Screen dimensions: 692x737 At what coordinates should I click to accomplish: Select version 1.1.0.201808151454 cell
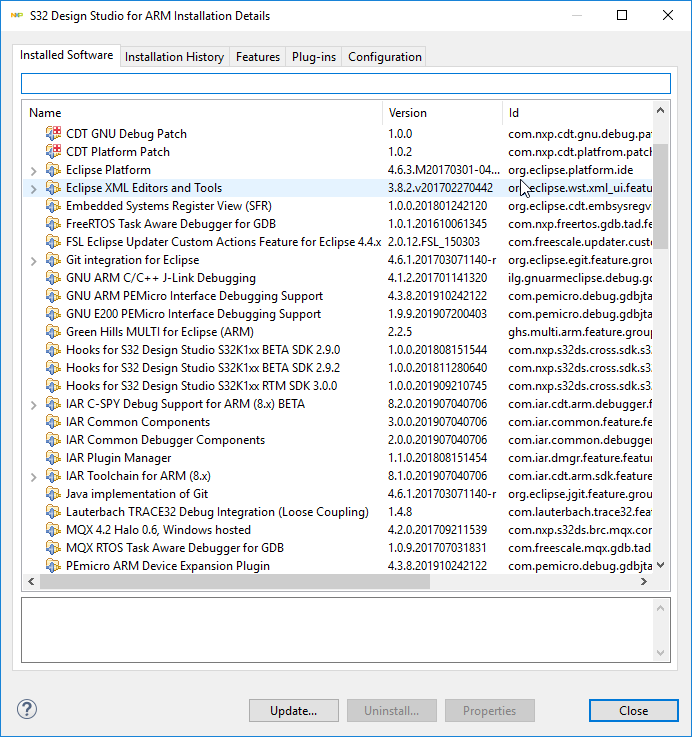pos(437,458)
